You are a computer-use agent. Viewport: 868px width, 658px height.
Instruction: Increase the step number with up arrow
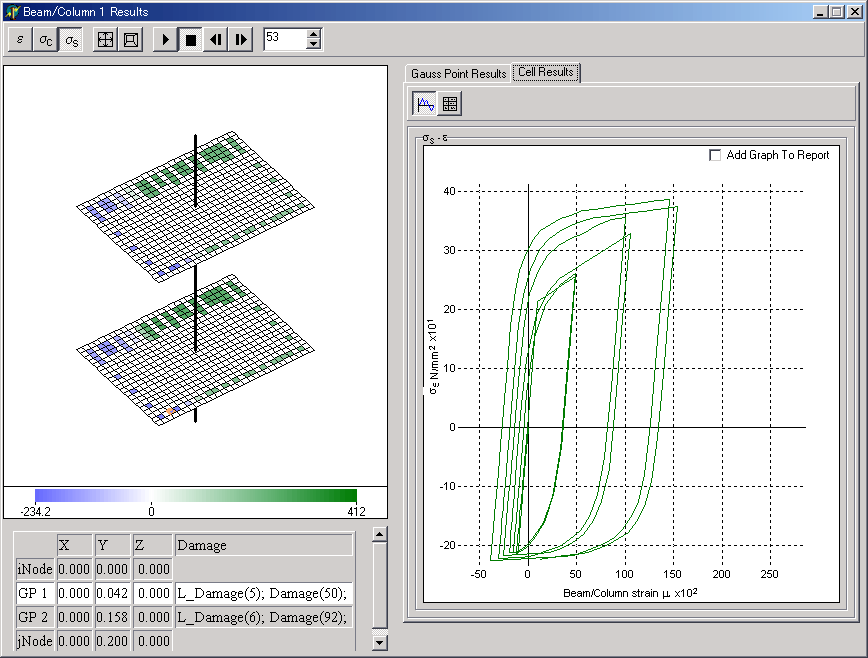[314, 34]
